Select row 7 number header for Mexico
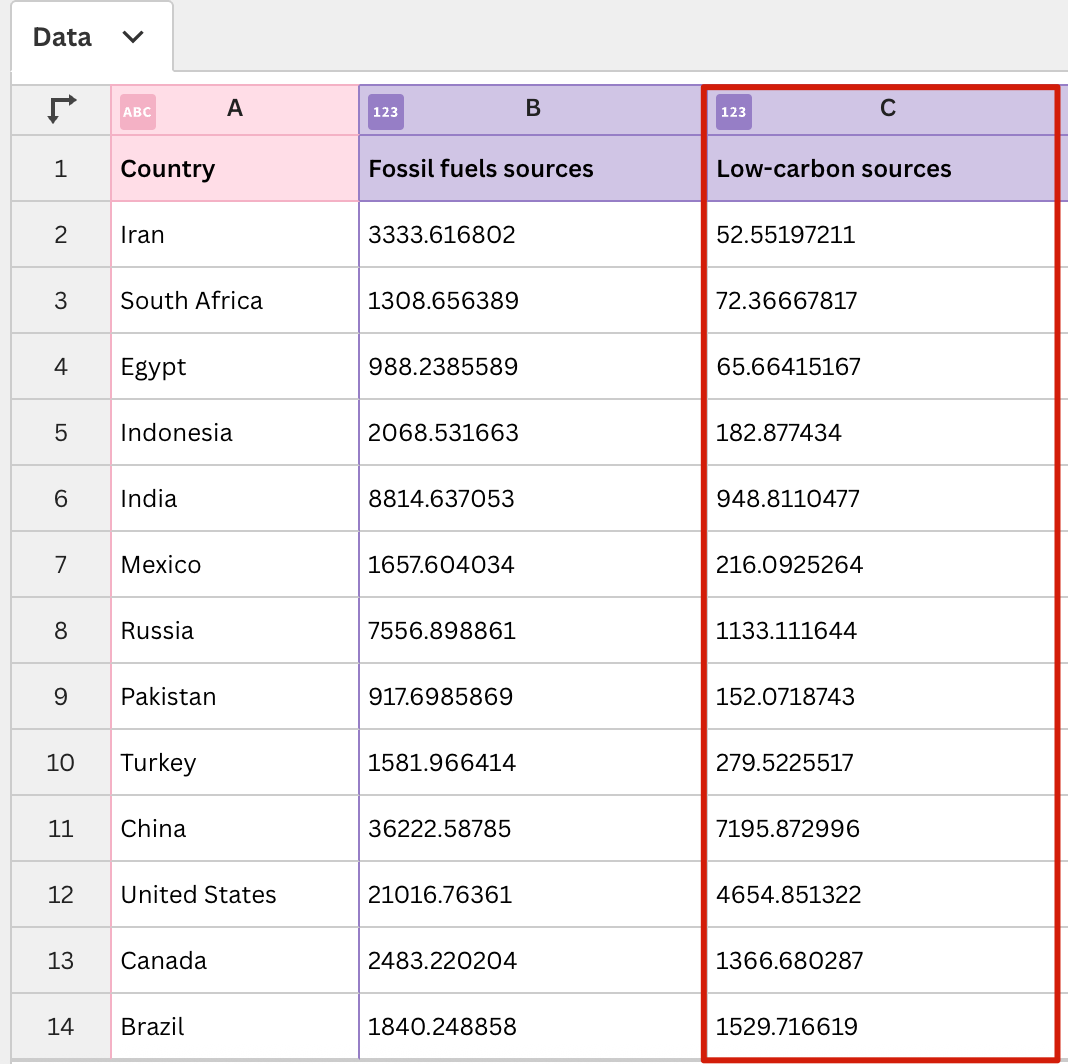Viewport: 1068px width, 1064px height. pyautogui.click(x=61, y=565)
